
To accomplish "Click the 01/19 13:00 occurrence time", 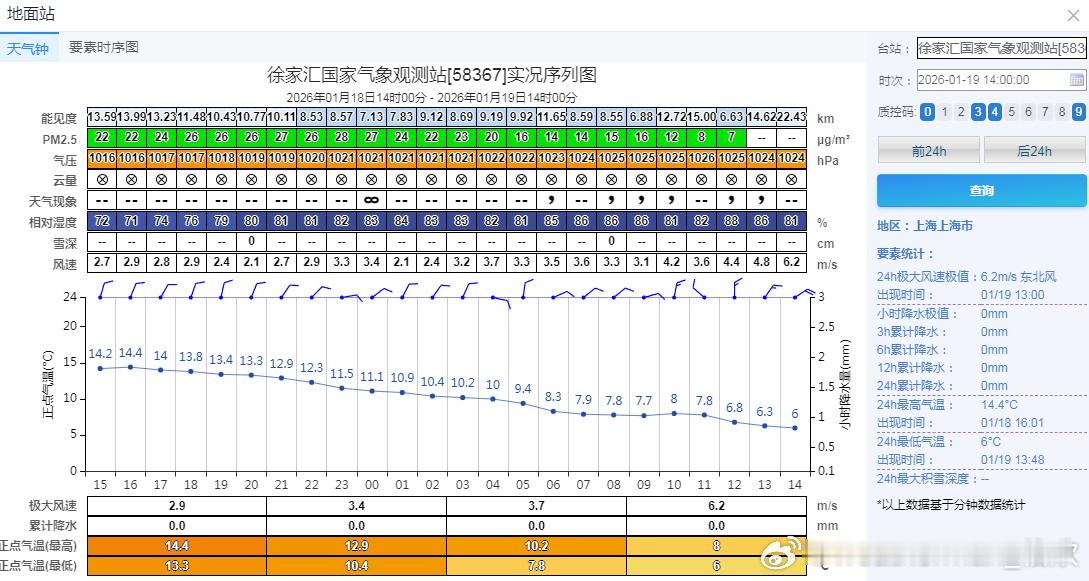I will [x=1013, y=294].
